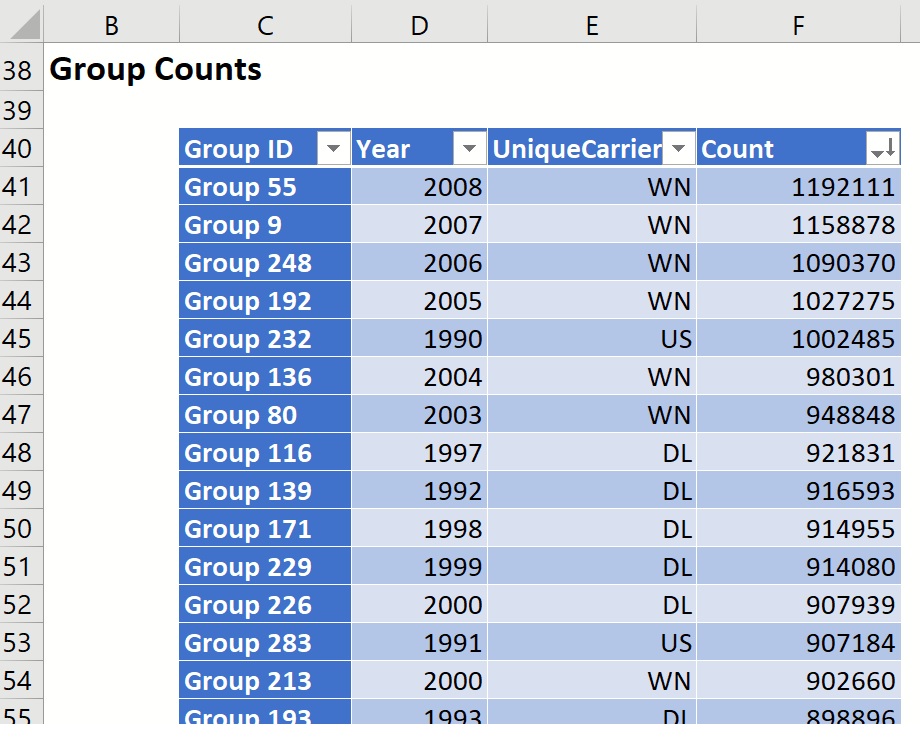
Task: Select column B header
Action: pyautogui.click(x=111, y=26)
